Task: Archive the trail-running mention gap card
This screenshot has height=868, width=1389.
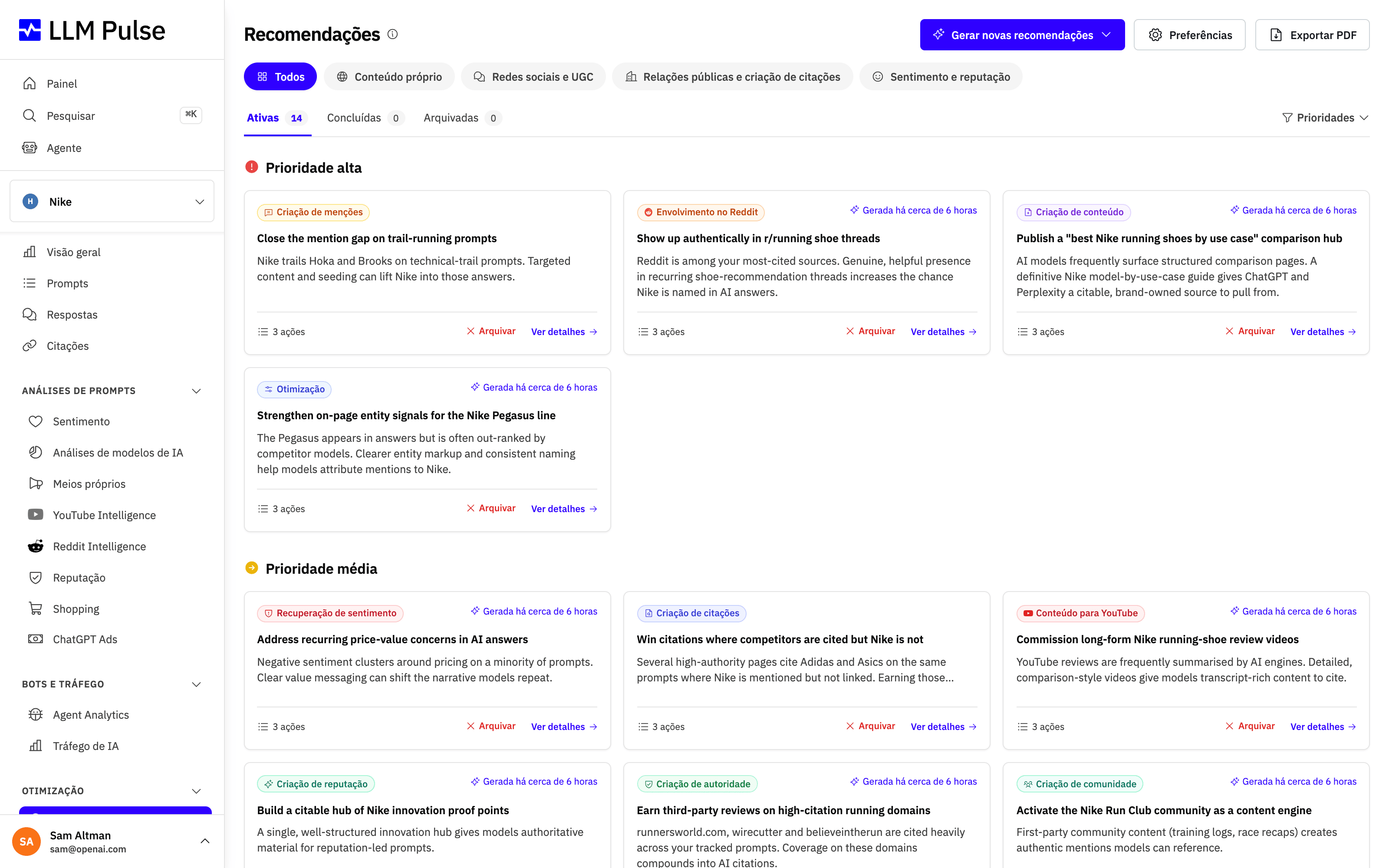Action: click(x=491, y=331)
